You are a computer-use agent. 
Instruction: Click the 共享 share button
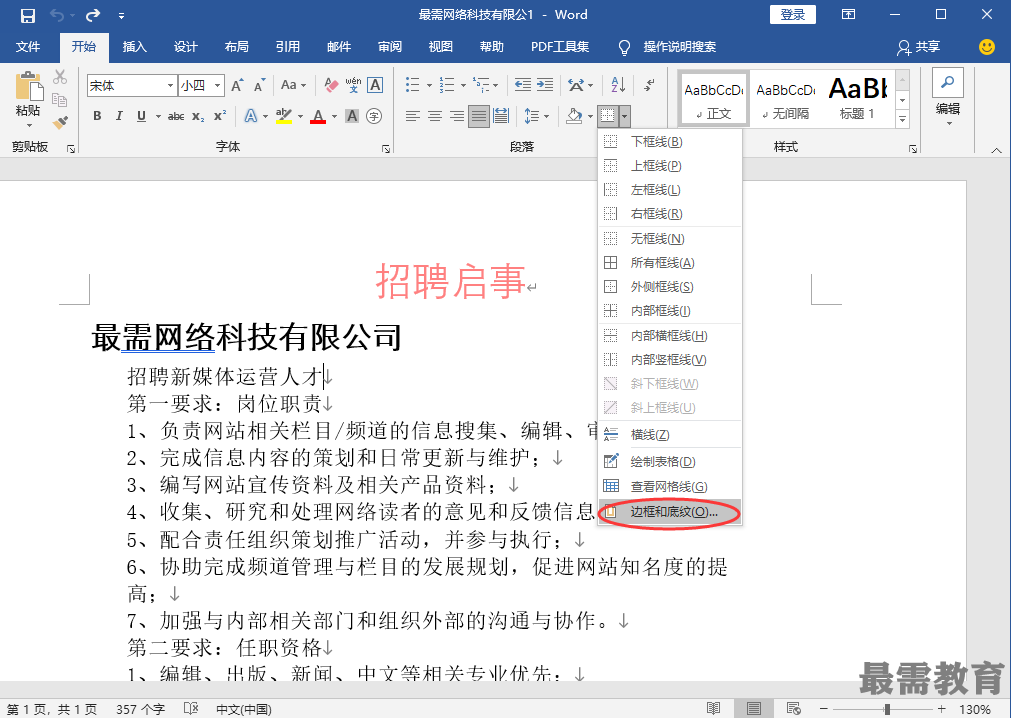pos(919,46)
